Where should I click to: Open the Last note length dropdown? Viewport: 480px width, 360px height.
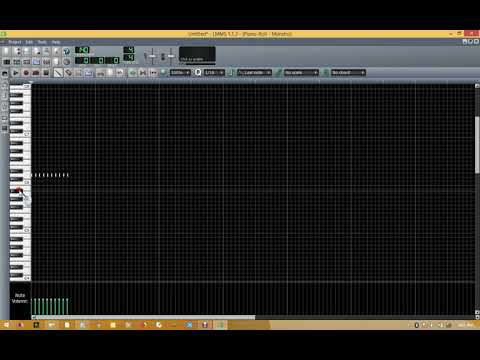[x=255, y=73]
